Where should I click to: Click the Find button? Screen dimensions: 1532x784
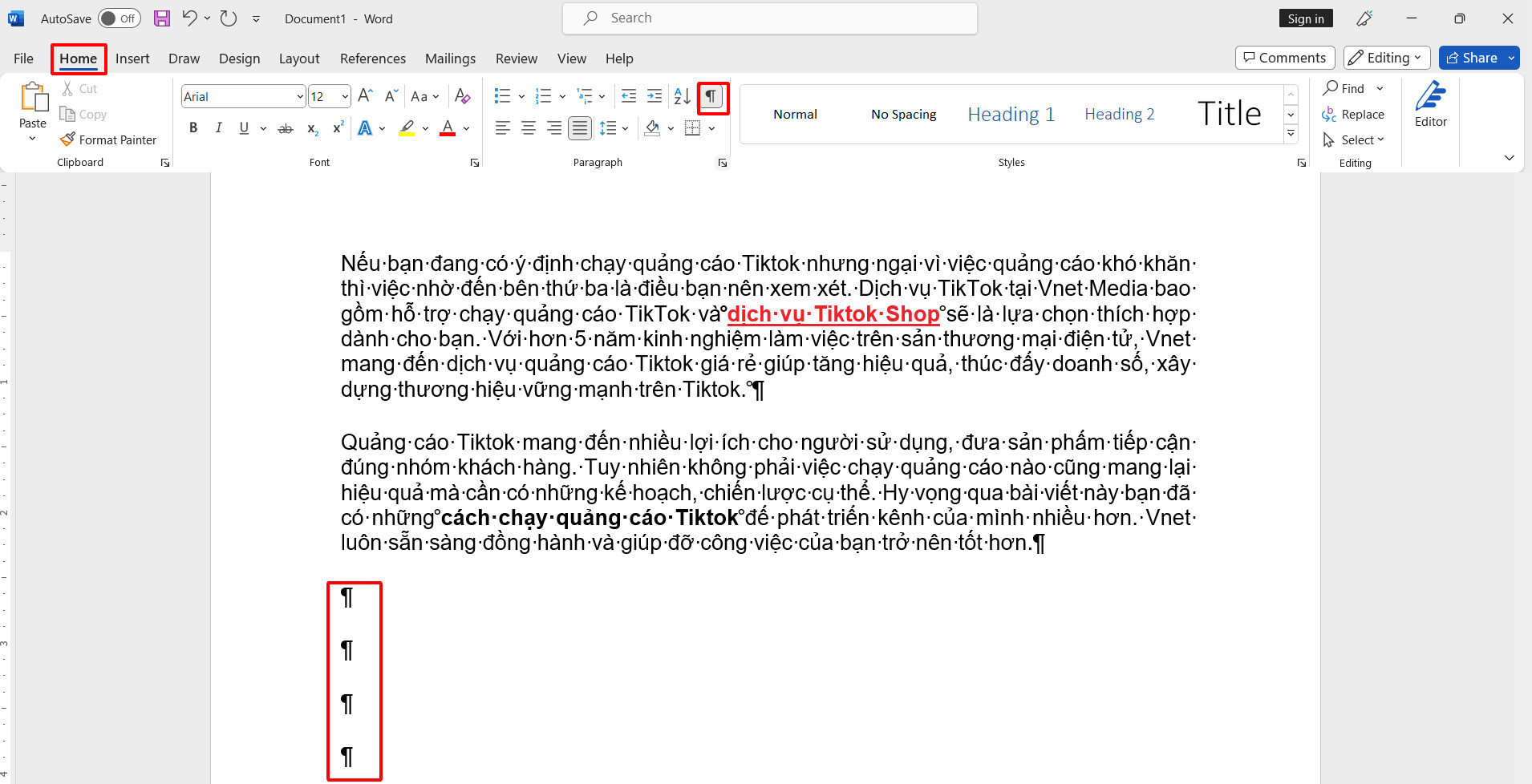click(x=1344, y=88)
